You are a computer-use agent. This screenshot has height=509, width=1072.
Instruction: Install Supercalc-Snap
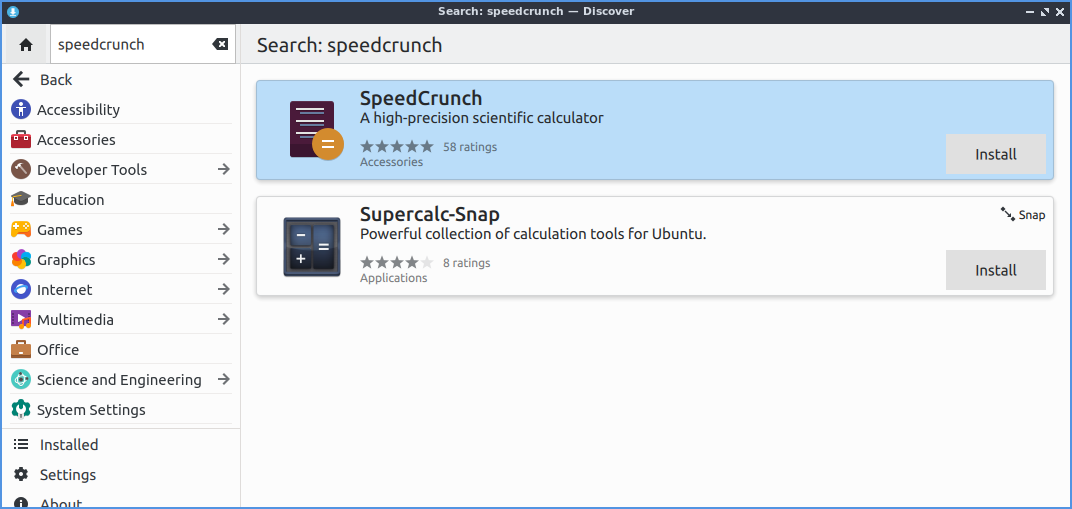click(x=995, y=270)
